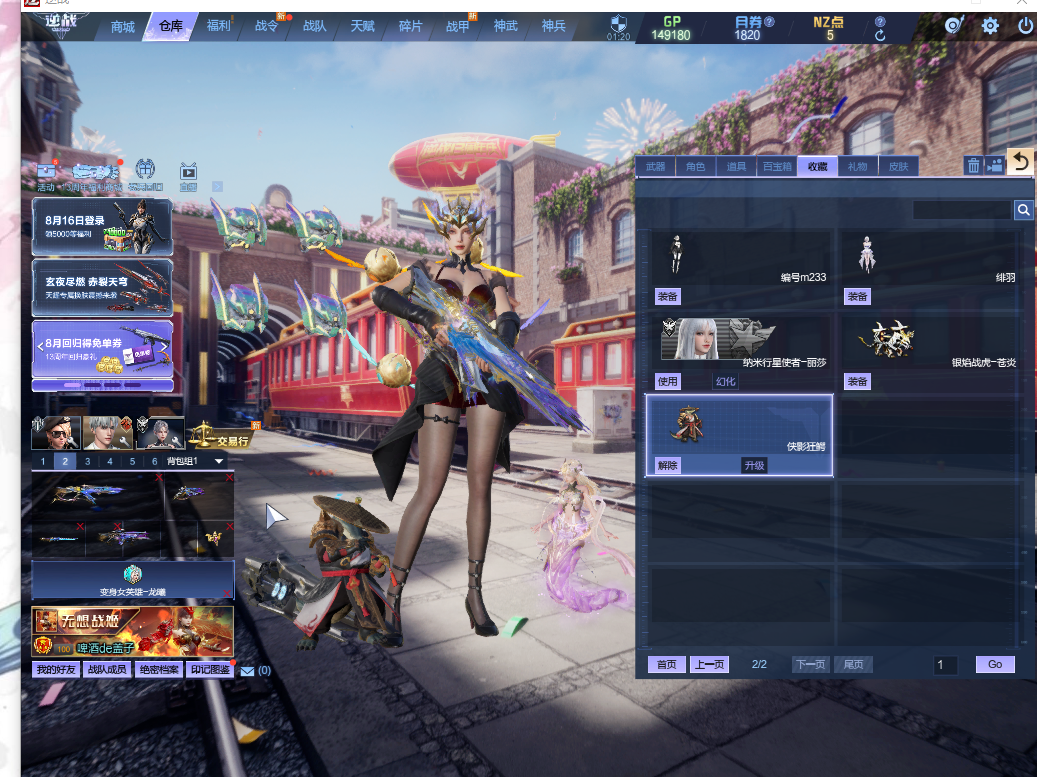The height and width of the screenshot is (777, 1037).
Task: Click 使用 under 纳米行星使者-丽莎
Action: (x=667, y=382)
